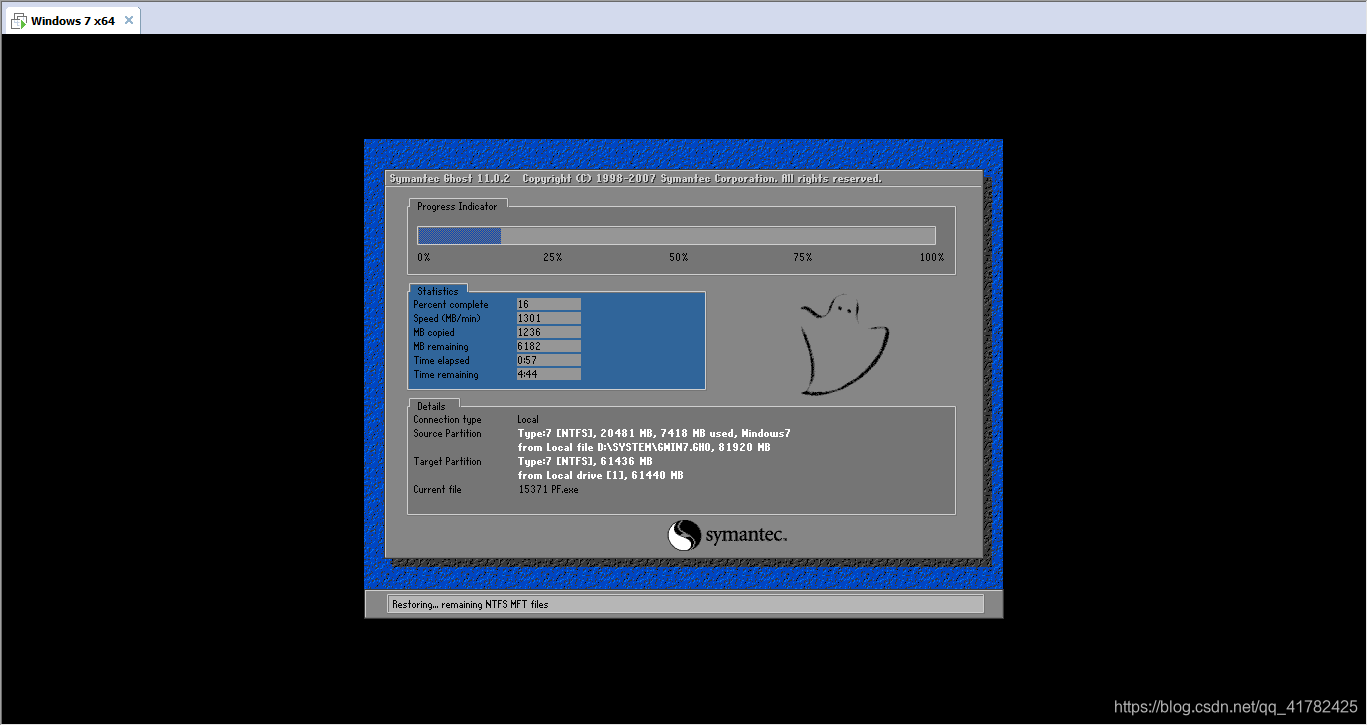Click the "Progress Indicator" group title
The width and height of the screenshot is (1368, 726).
point(457,206)
